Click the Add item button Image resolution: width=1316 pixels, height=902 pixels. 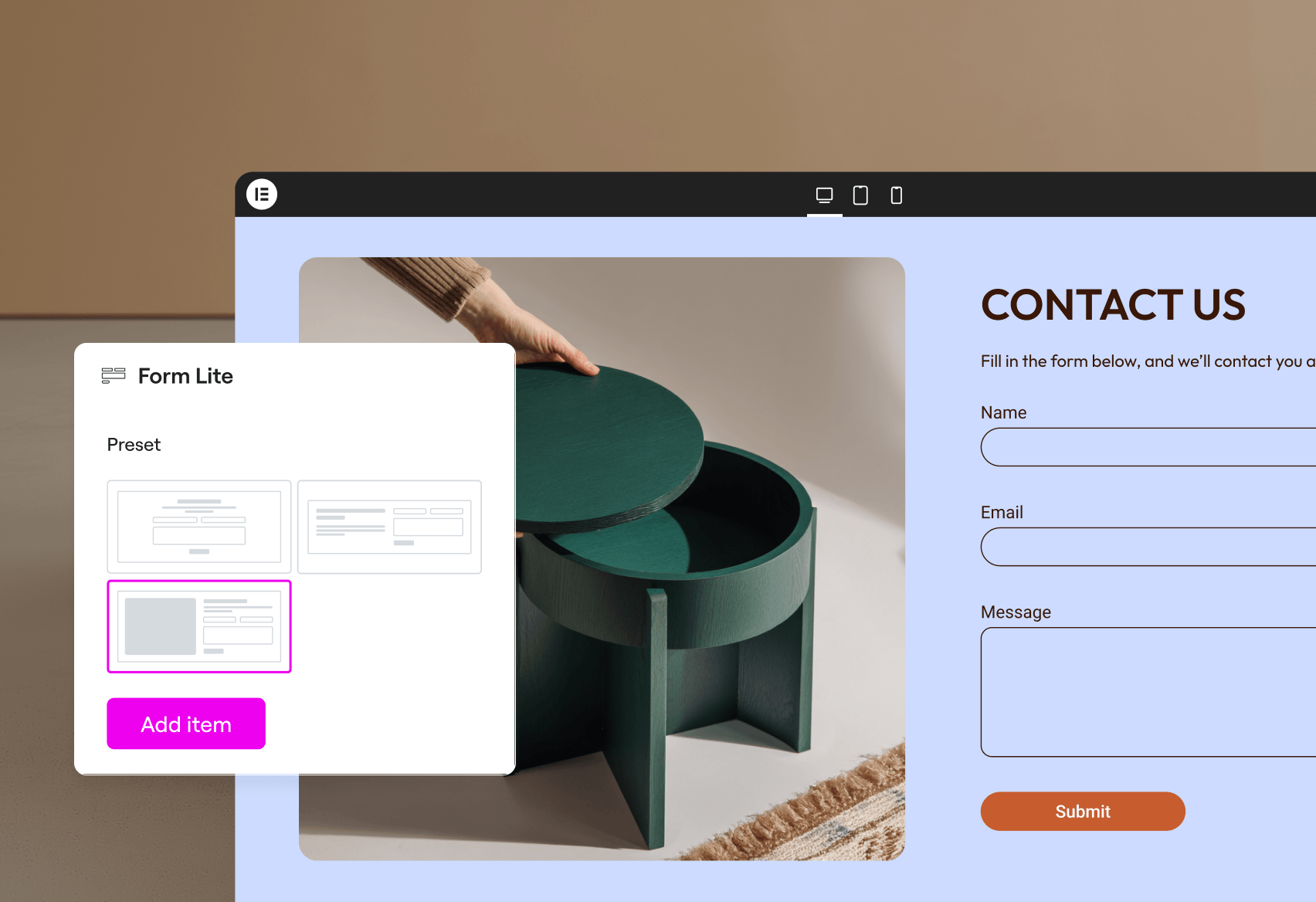pyautogui.click(x=186, y=724)
